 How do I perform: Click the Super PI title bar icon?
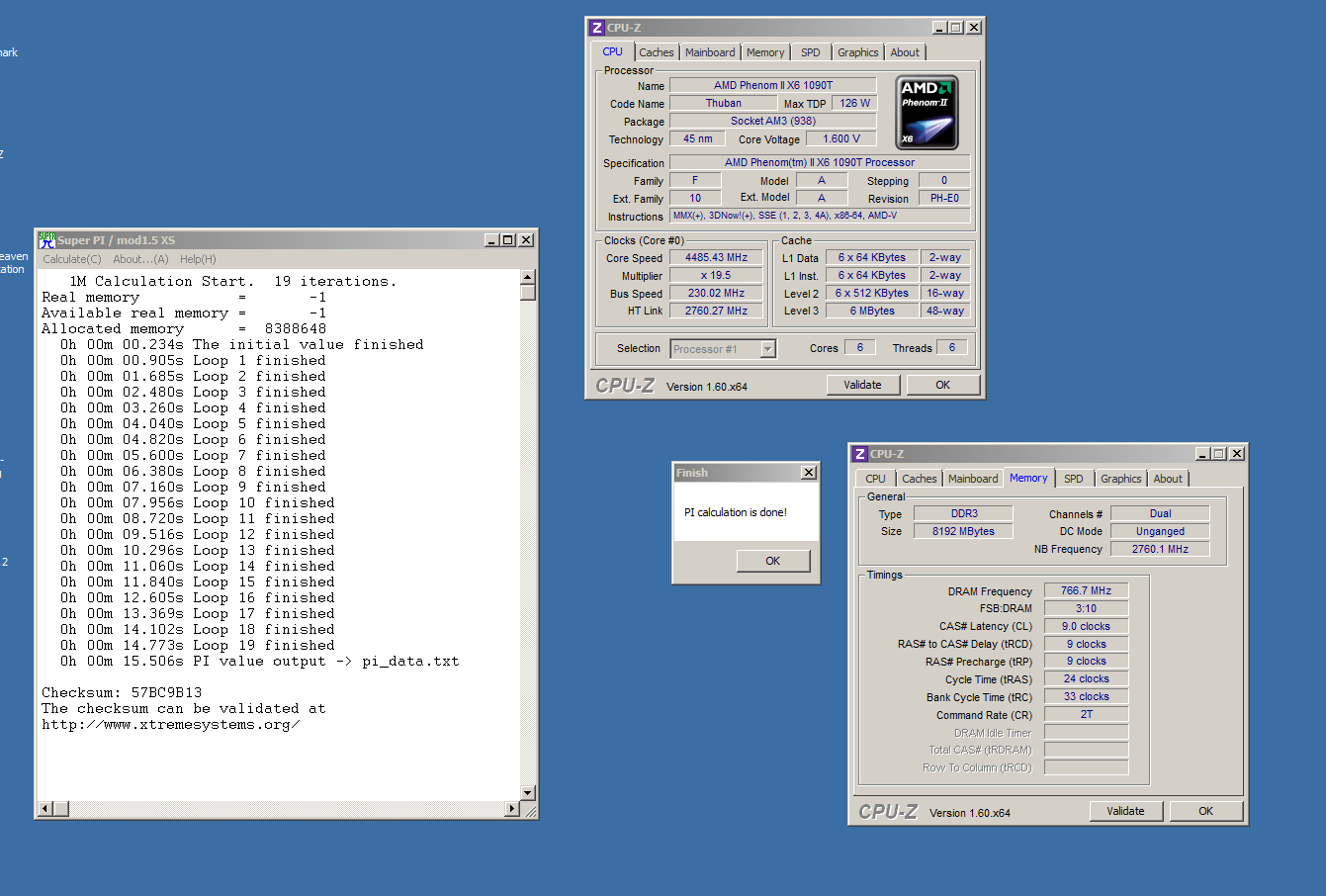coord(46,240)
